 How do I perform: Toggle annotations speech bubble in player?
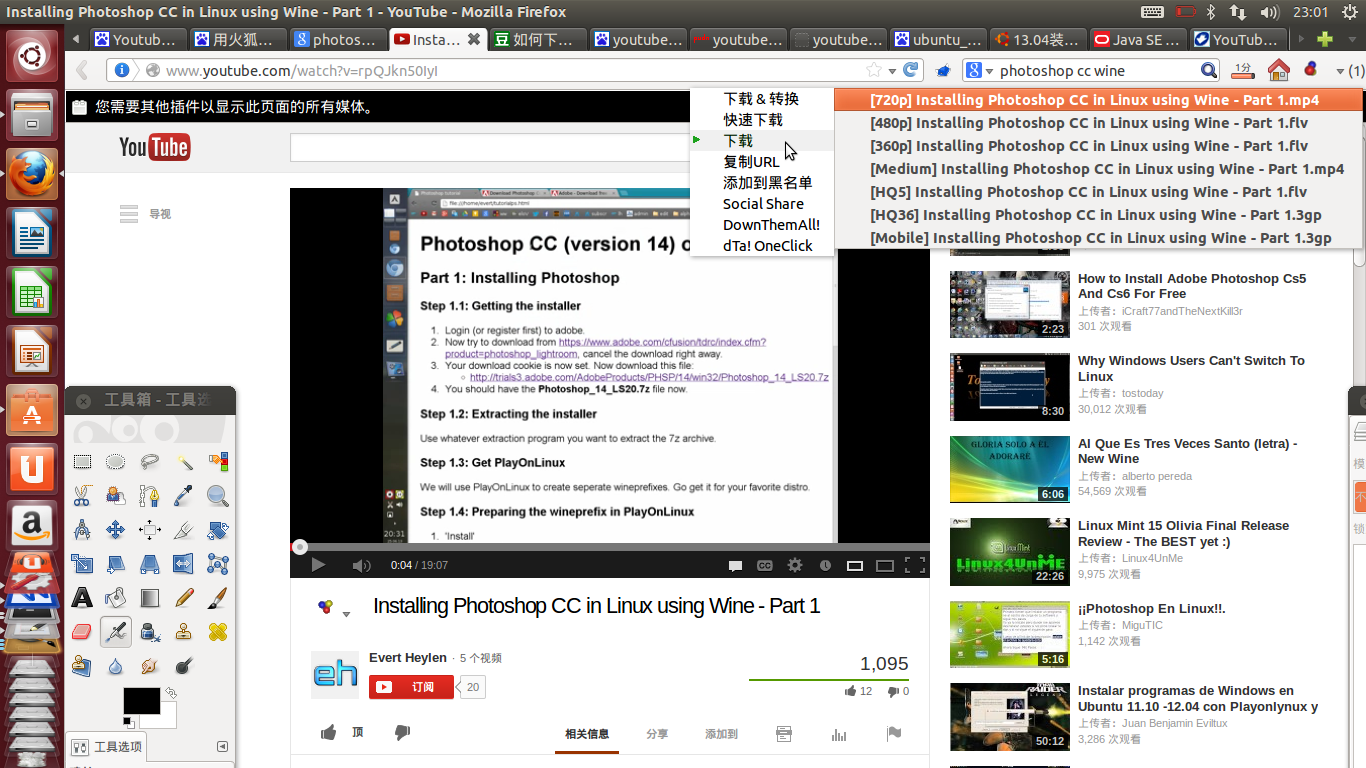pyautogui.click(x=735, y=566)
